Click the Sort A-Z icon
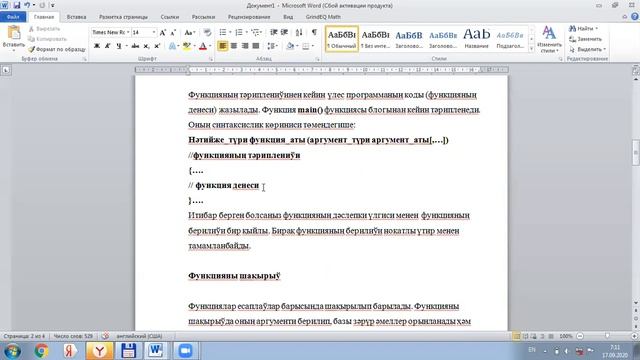 point(299,32)
